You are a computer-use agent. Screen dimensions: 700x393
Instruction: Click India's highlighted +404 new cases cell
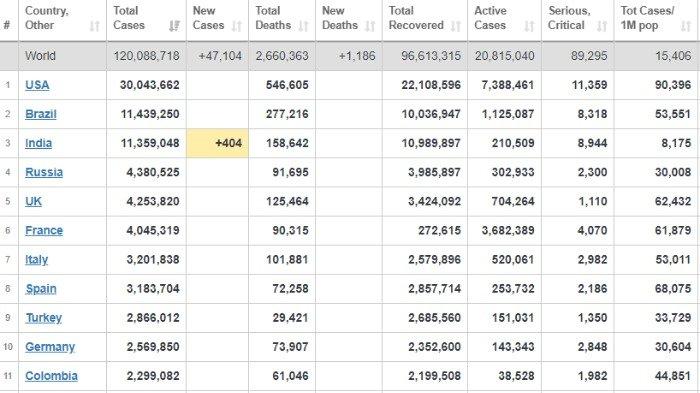217,143
